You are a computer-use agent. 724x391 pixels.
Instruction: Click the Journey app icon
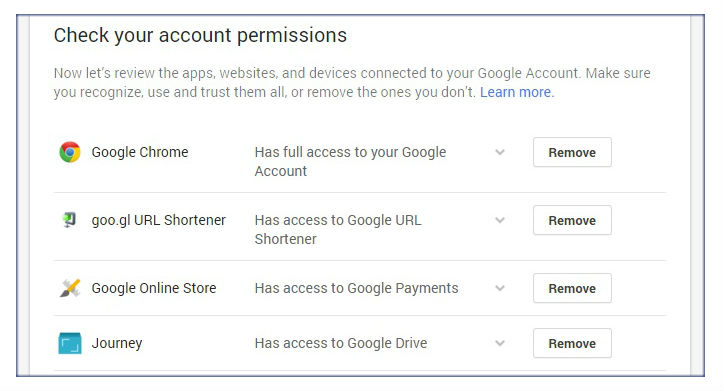tap(70, 343)
